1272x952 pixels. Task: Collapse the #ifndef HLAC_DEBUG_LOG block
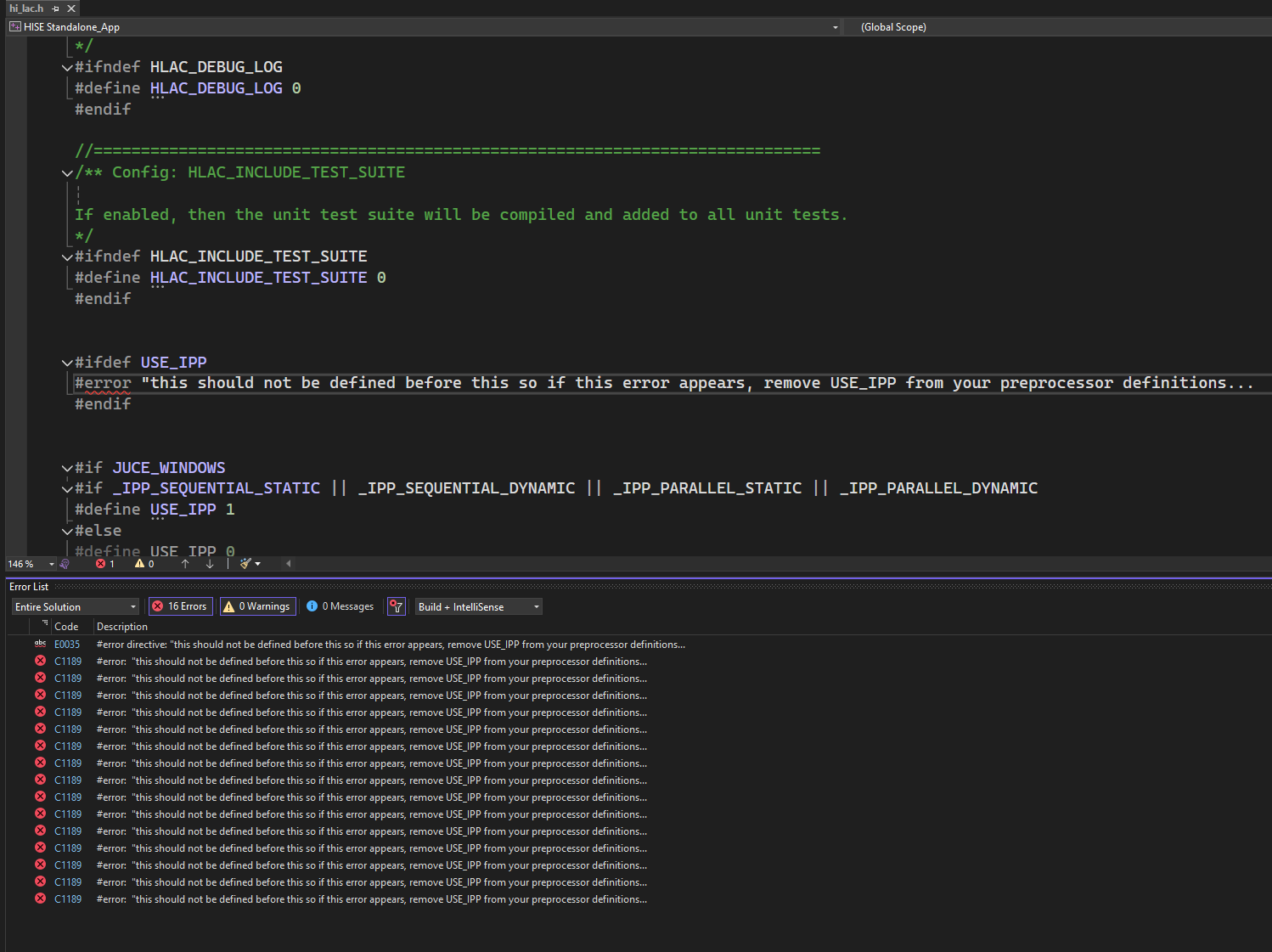67,67
